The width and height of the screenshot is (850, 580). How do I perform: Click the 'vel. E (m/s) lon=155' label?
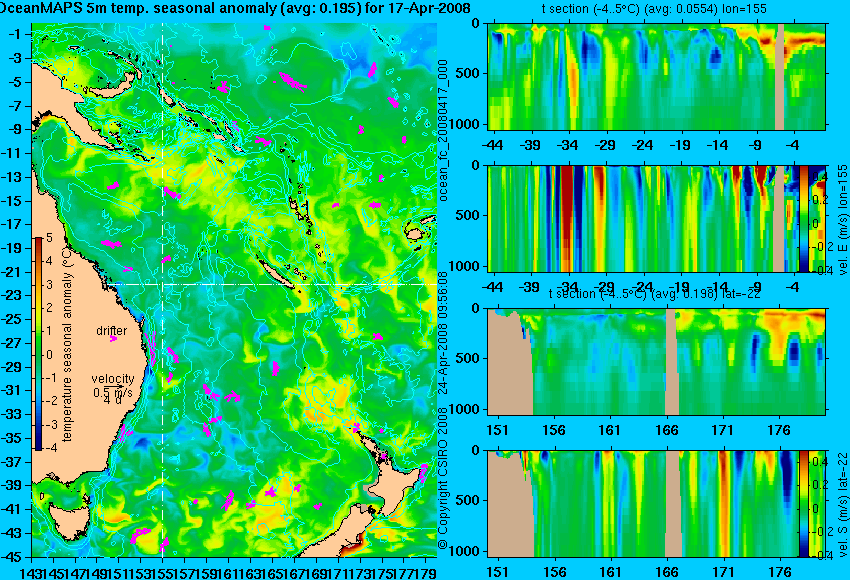842,221
